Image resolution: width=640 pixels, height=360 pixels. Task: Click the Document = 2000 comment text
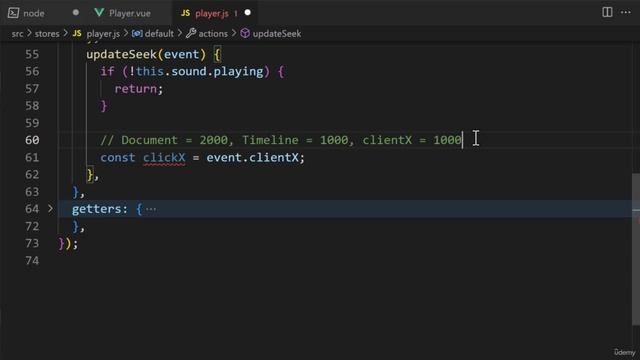coord(175,140)
